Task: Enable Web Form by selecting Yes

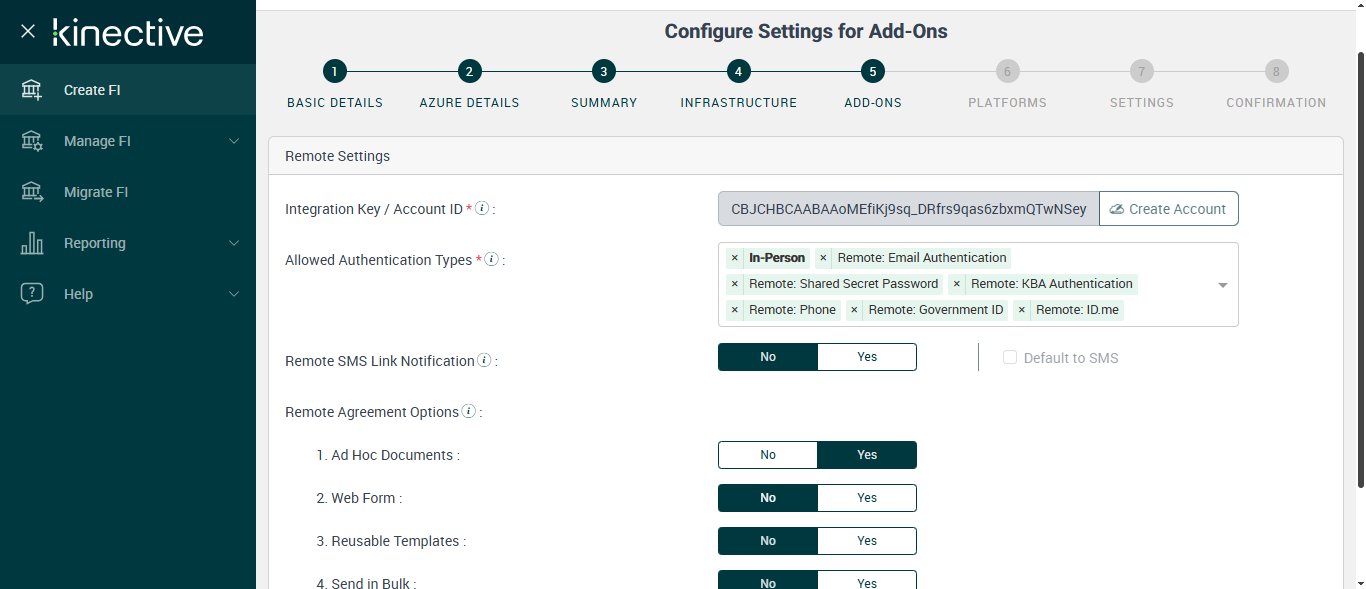Action: pyautogui.click(x=866, y=498)
